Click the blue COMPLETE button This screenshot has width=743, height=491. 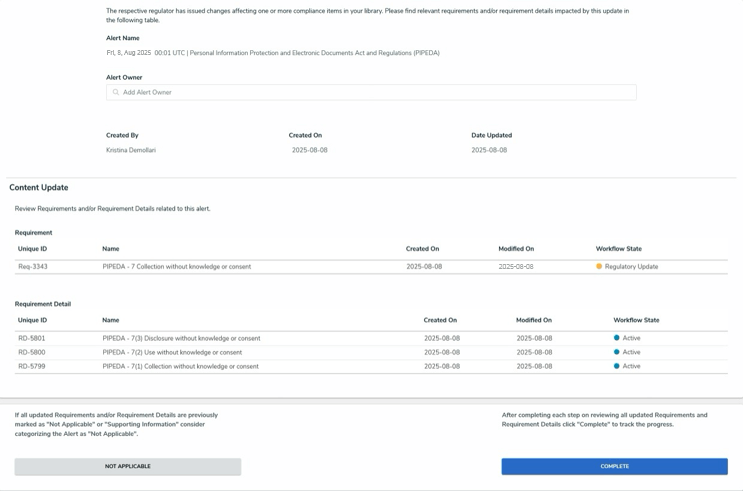614,466
